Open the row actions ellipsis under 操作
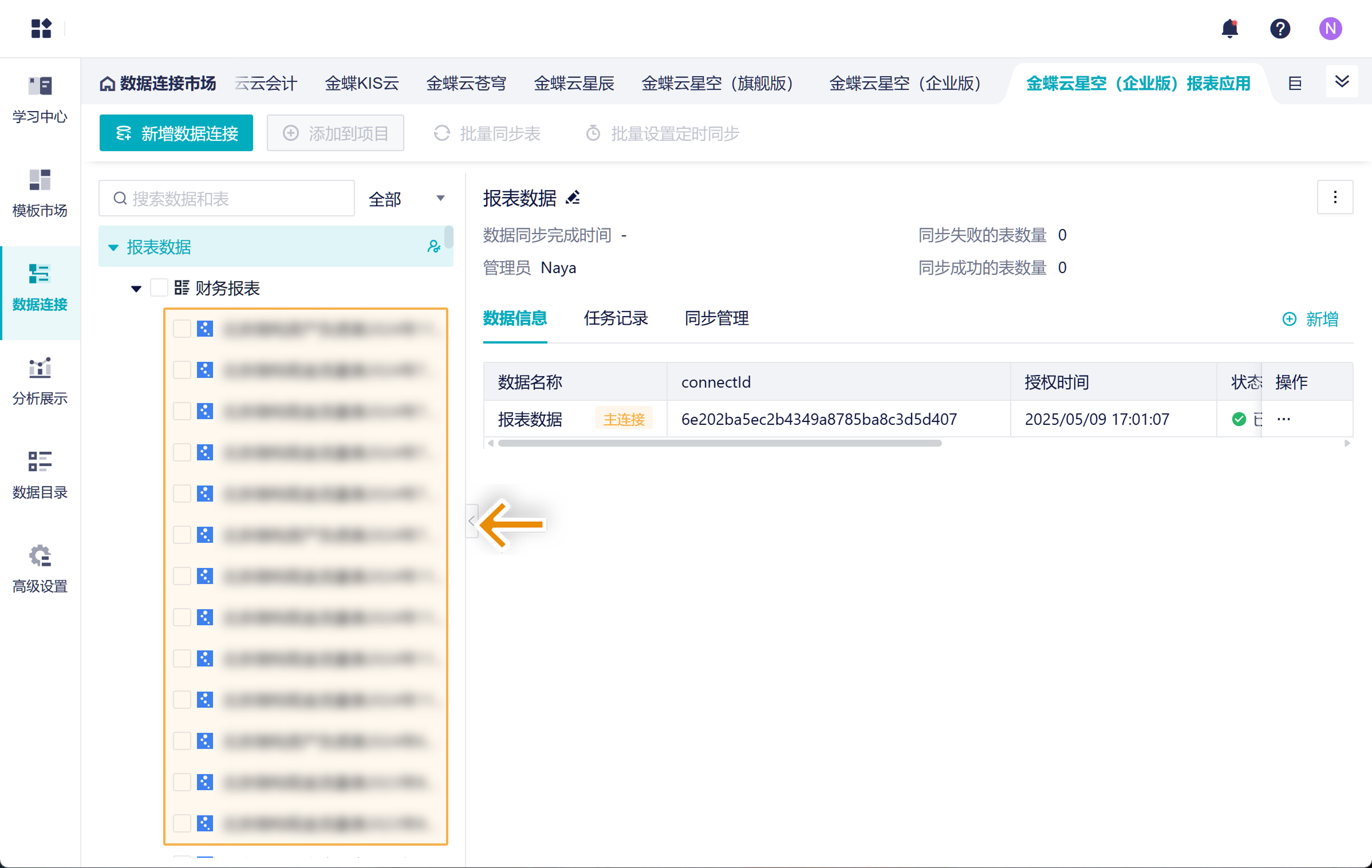The height and width of the screenshot is (868, 1372). (1284, 419)
